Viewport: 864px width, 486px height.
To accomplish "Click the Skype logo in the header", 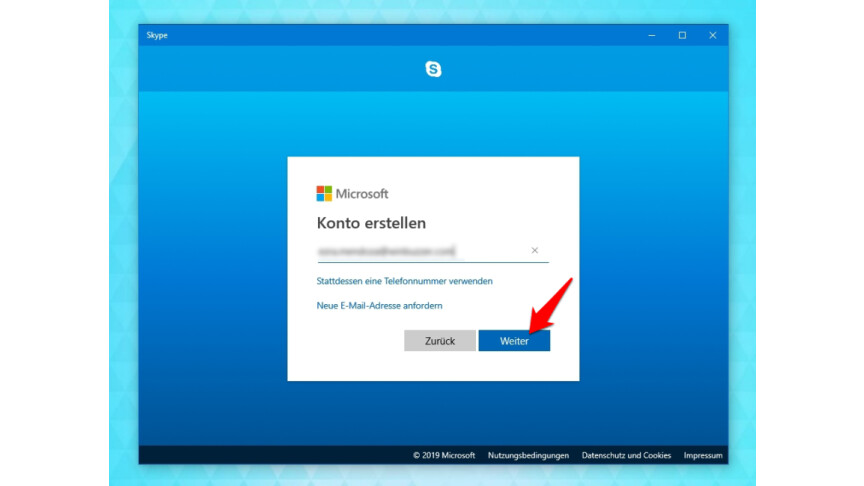I will click(433, 69).
